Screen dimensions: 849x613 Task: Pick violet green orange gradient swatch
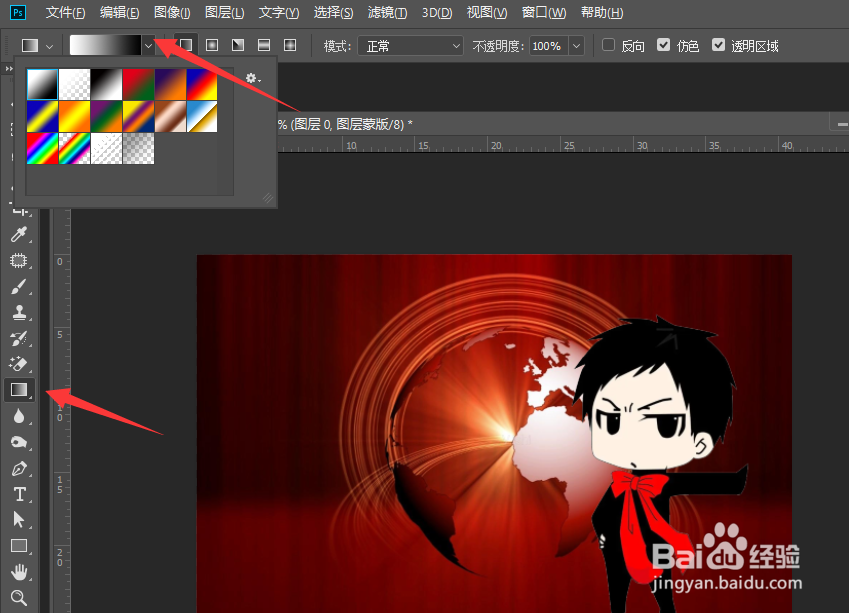click(x=106, y=116)
